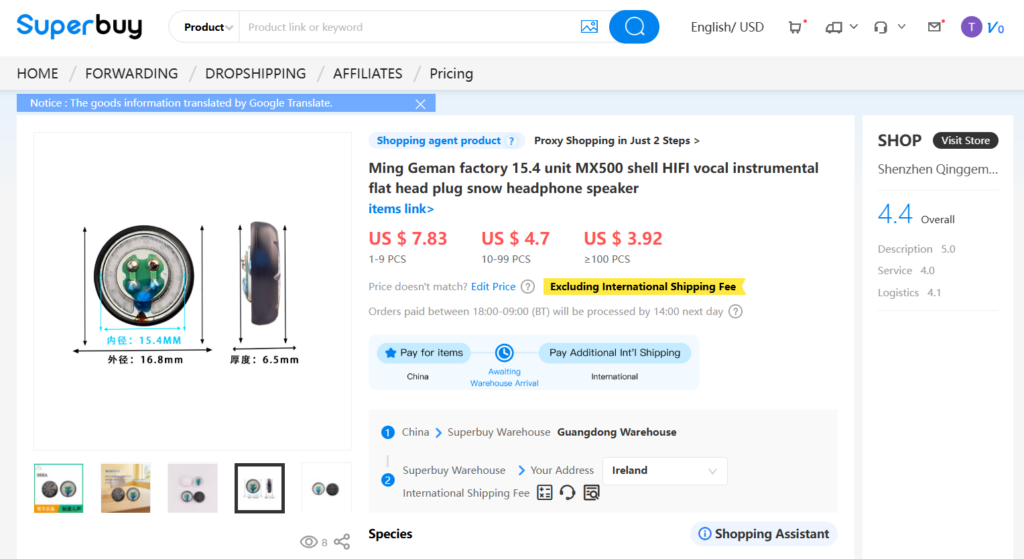Select the first product thumbnail with green border
This screenshot has height=559, width=1024.
coord(59,488)
